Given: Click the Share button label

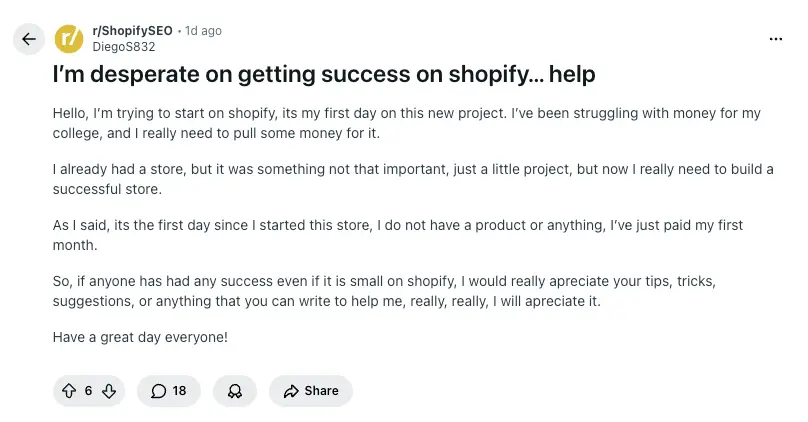Looking at the screenshot, I should click(321, 391).
